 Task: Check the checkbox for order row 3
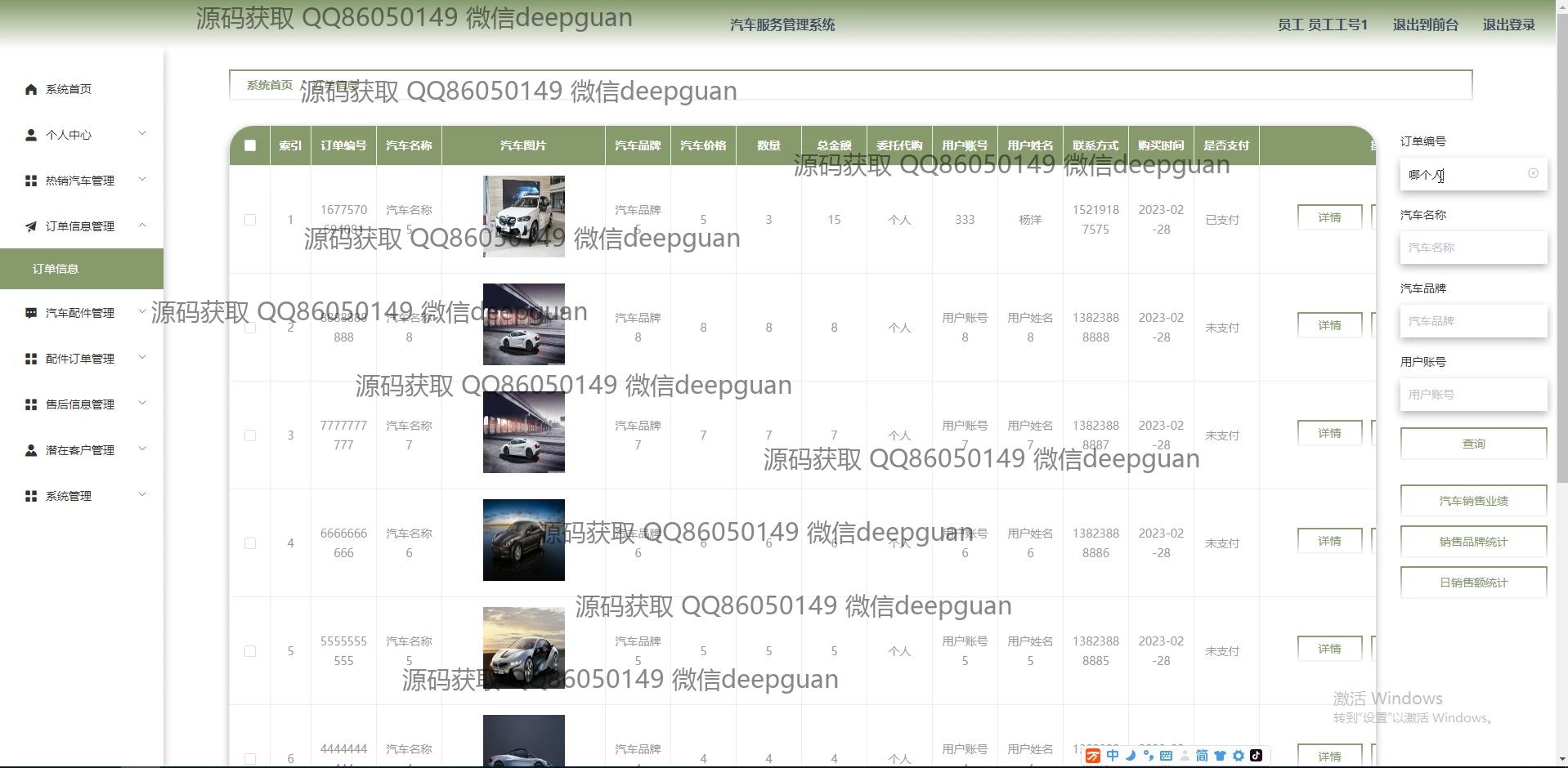(250, 435)
